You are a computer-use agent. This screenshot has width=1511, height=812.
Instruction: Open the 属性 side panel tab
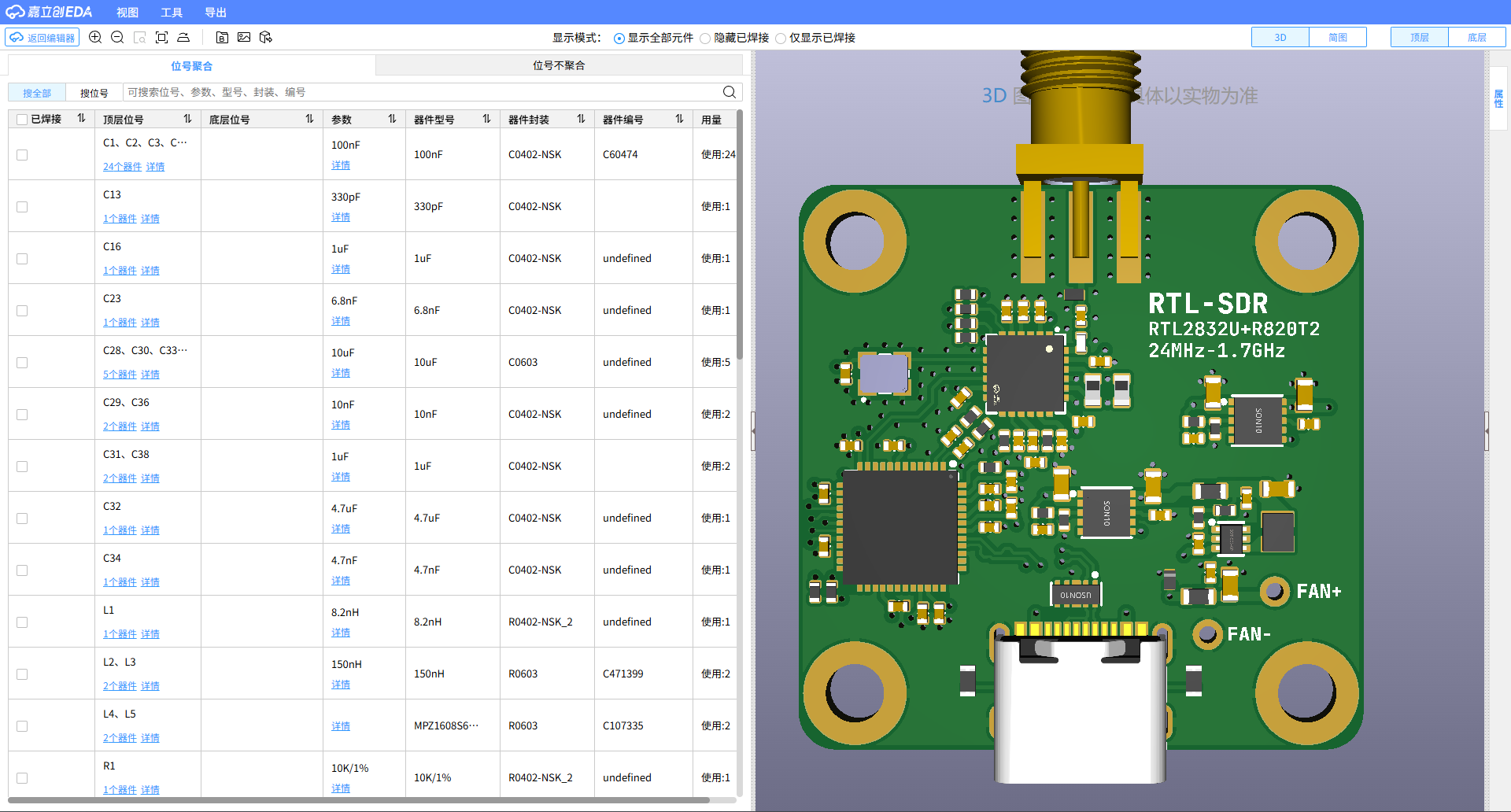pyautogui.click(x=1498, y=98)
